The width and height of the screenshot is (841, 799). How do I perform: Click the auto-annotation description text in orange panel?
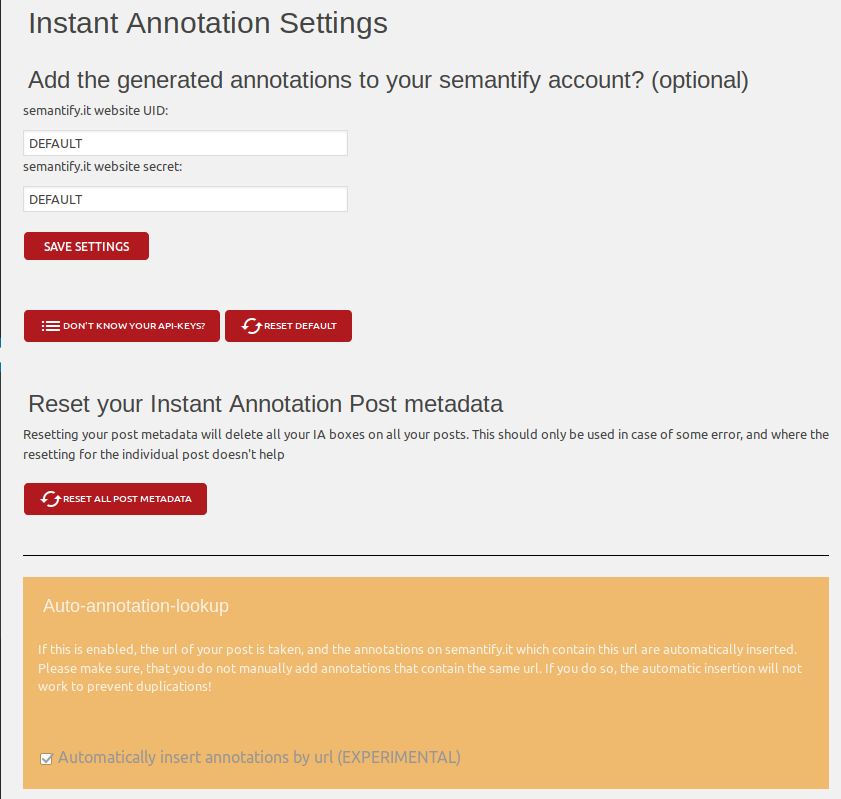(x=420, y=668)
